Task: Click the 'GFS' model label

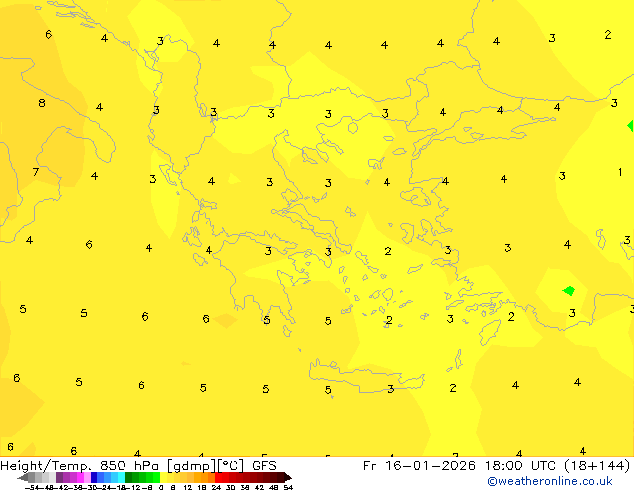Action: click(x=264, y=466)
